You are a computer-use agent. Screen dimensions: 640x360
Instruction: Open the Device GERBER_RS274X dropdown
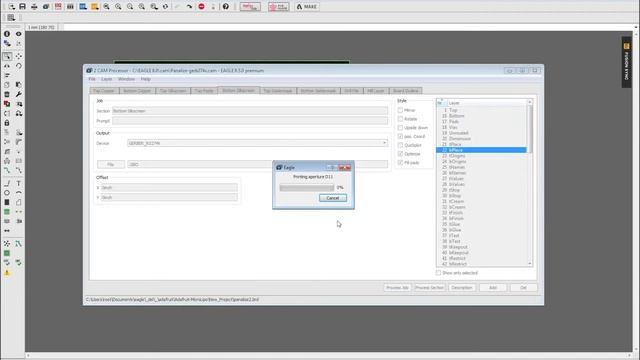pos(258,143)
